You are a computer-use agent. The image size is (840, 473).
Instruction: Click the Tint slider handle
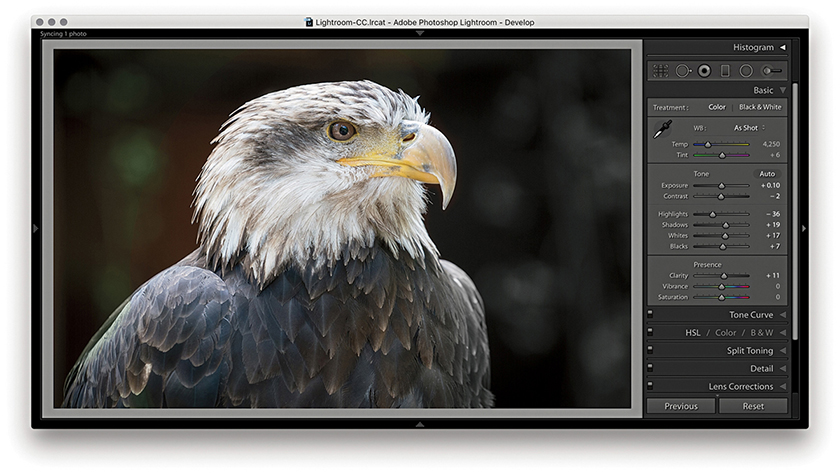pyautogui.click(x=722, y=155)
